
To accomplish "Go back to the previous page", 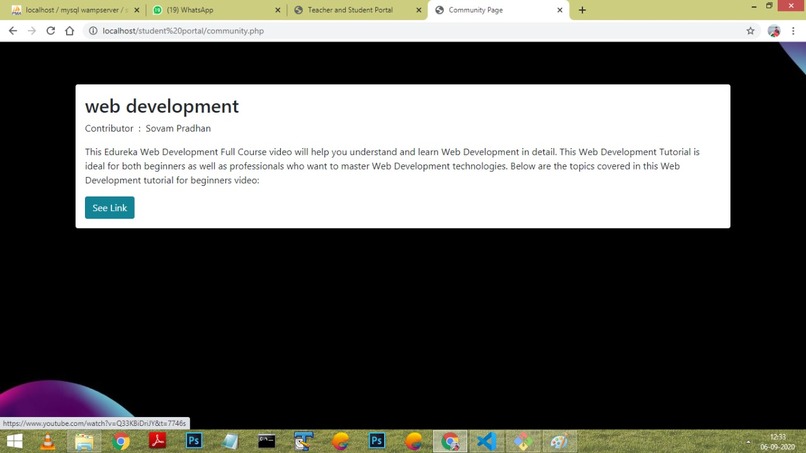I will (13, 31).
